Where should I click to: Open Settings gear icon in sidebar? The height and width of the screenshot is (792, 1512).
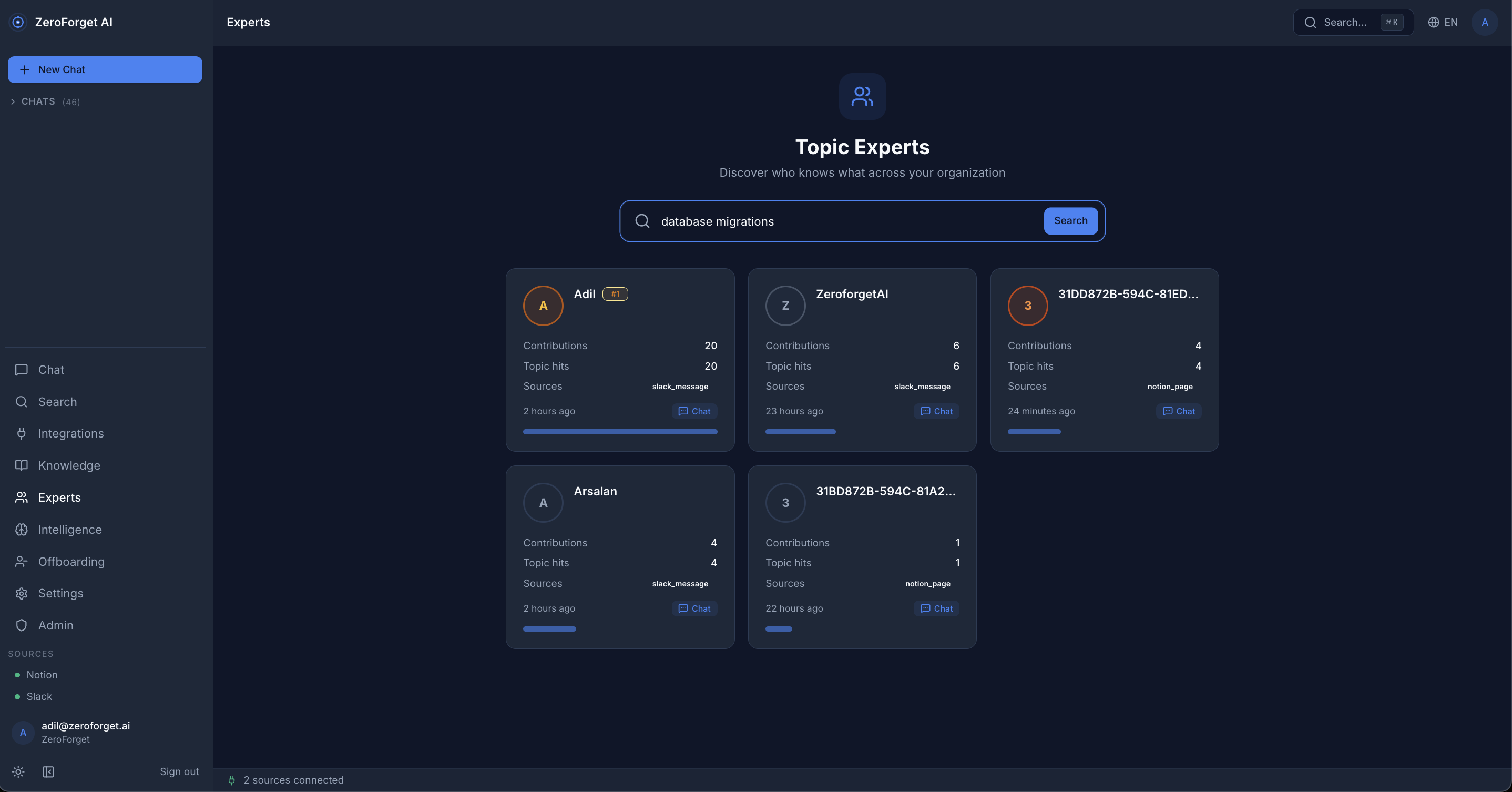(x=21, y=594)
